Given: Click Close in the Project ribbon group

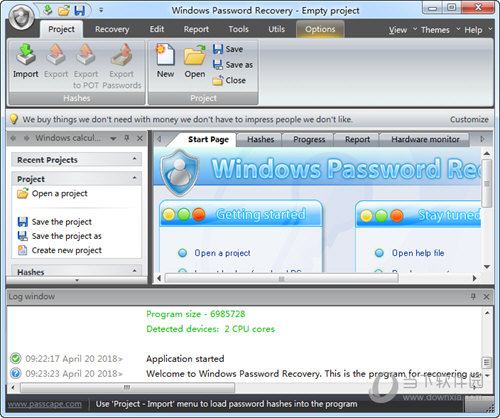Looking at the screenshot, I should point(229,80).
